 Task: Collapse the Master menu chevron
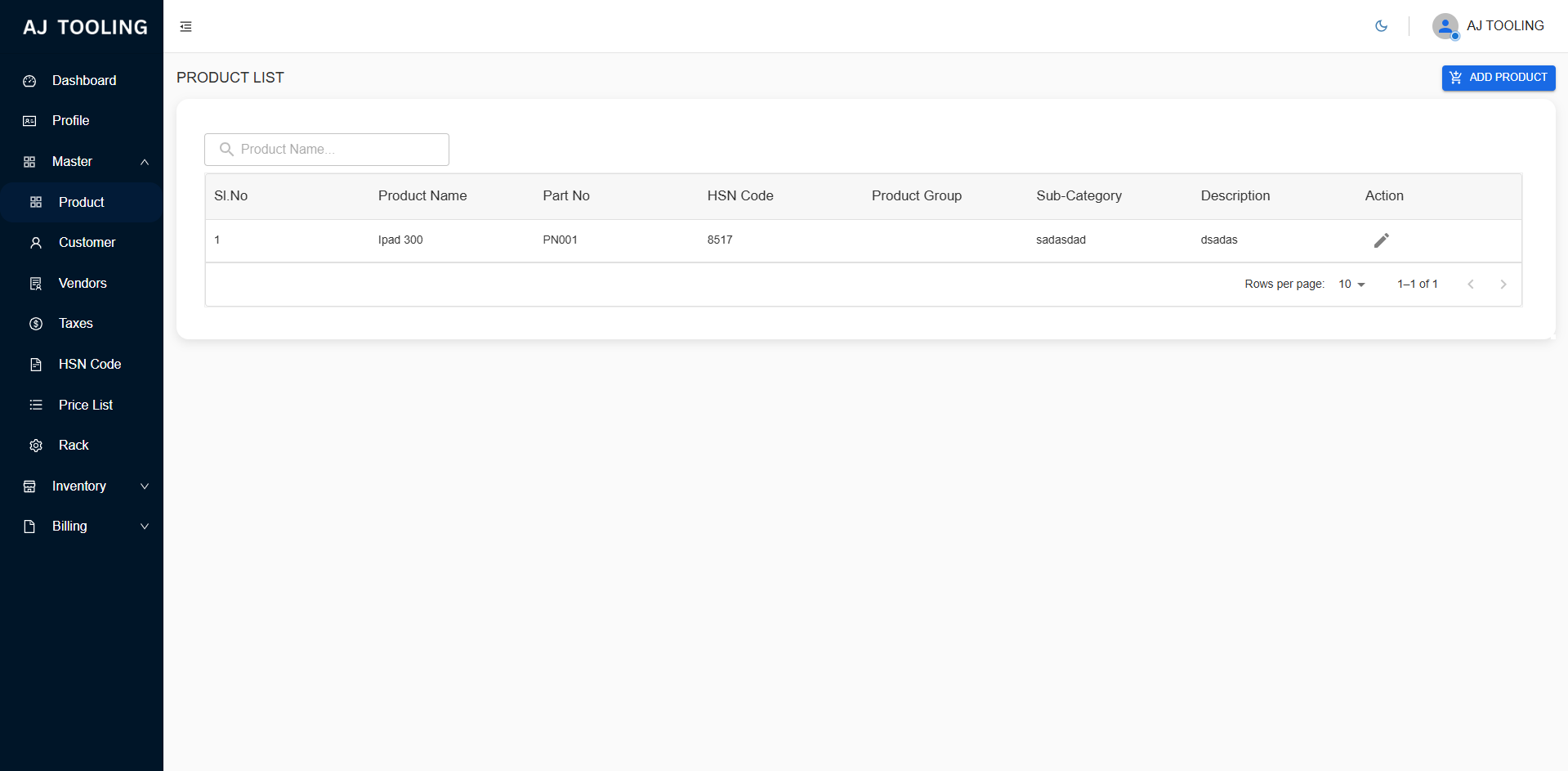[x=145, y=162]
